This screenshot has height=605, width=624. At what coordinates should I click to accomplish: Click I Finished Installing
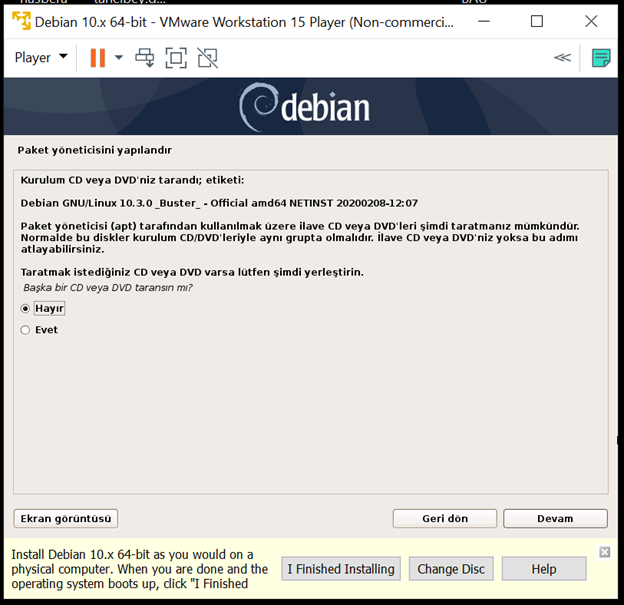click(x=341, y=569)
